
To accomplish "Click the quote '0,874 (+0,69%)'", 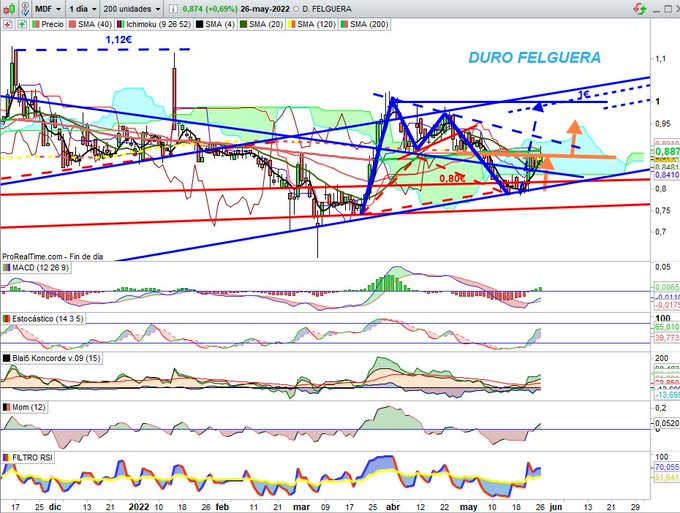I will [x=210, y=9].
